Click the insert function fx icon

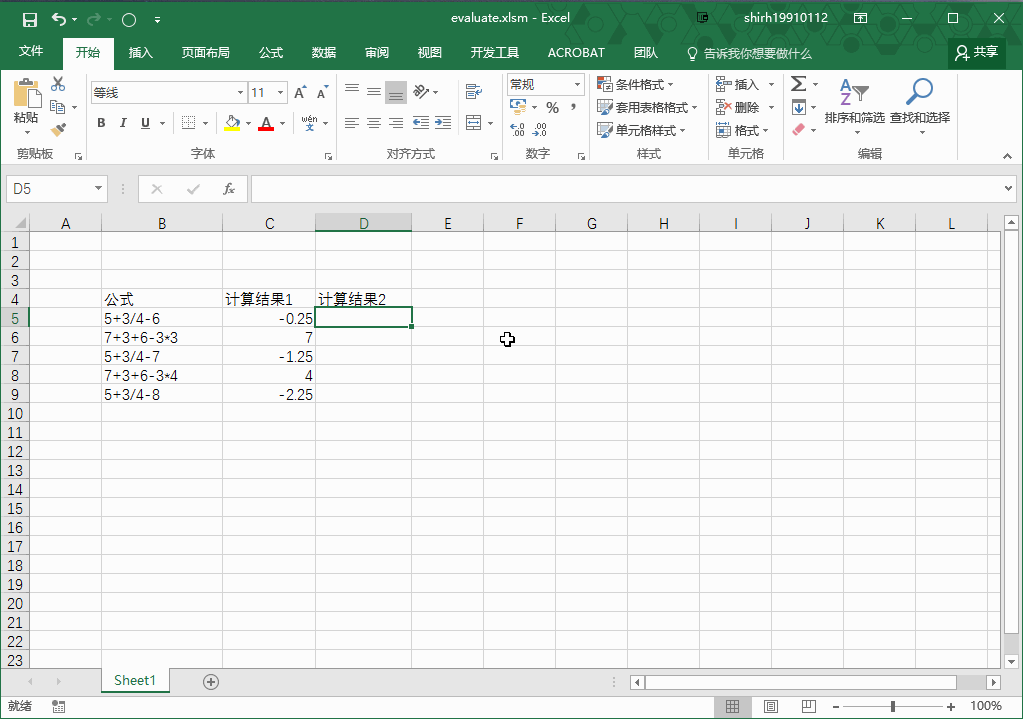pyautogui.click(x=228, y=189)
